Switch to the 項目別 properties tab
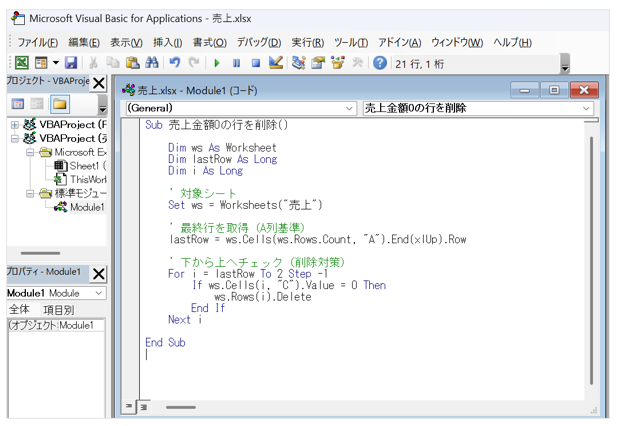618x426 pixels. 59,310
